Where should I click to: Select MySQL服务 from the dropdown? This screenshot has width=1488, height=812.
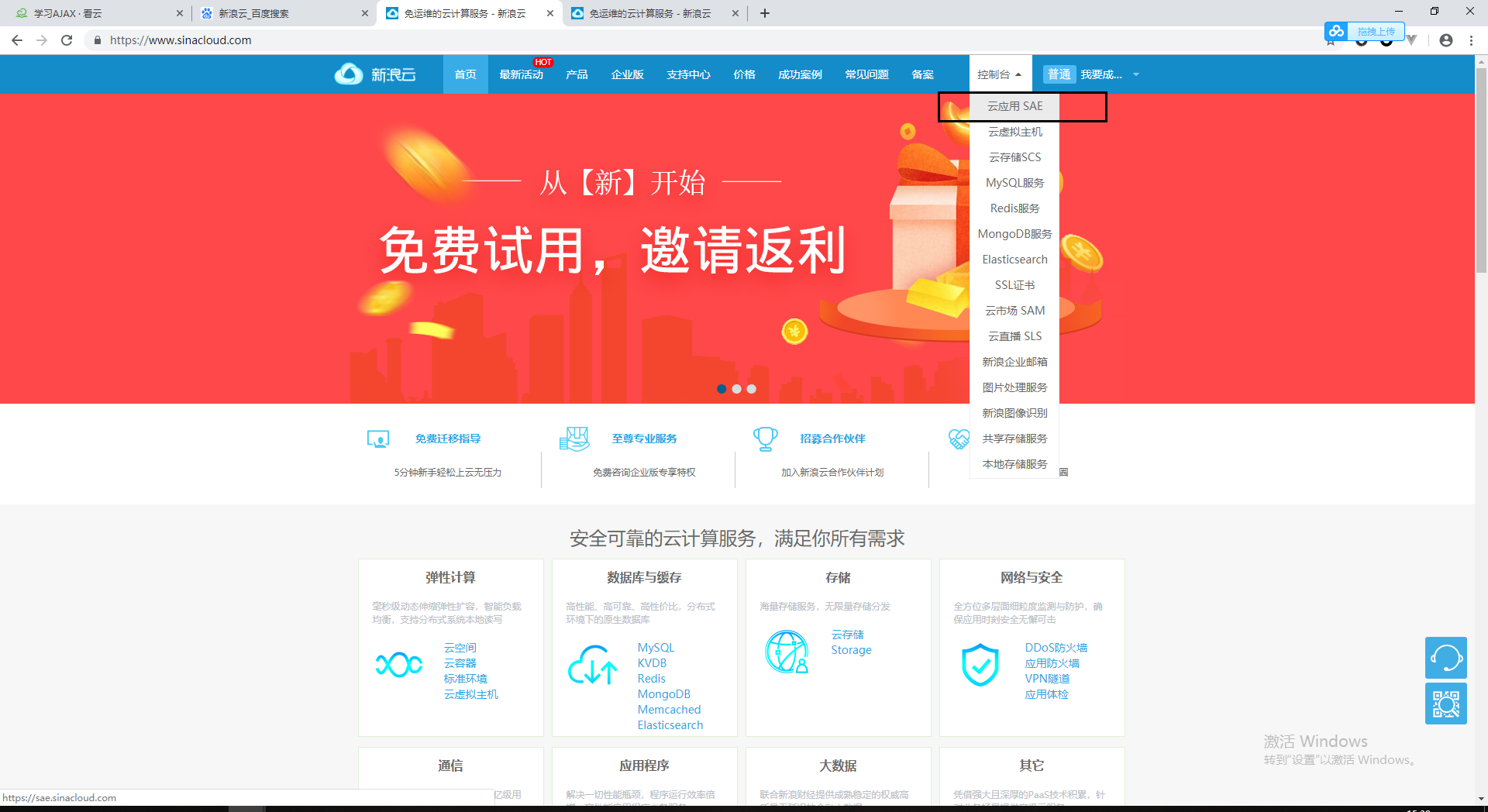(x=1014, y=183)
